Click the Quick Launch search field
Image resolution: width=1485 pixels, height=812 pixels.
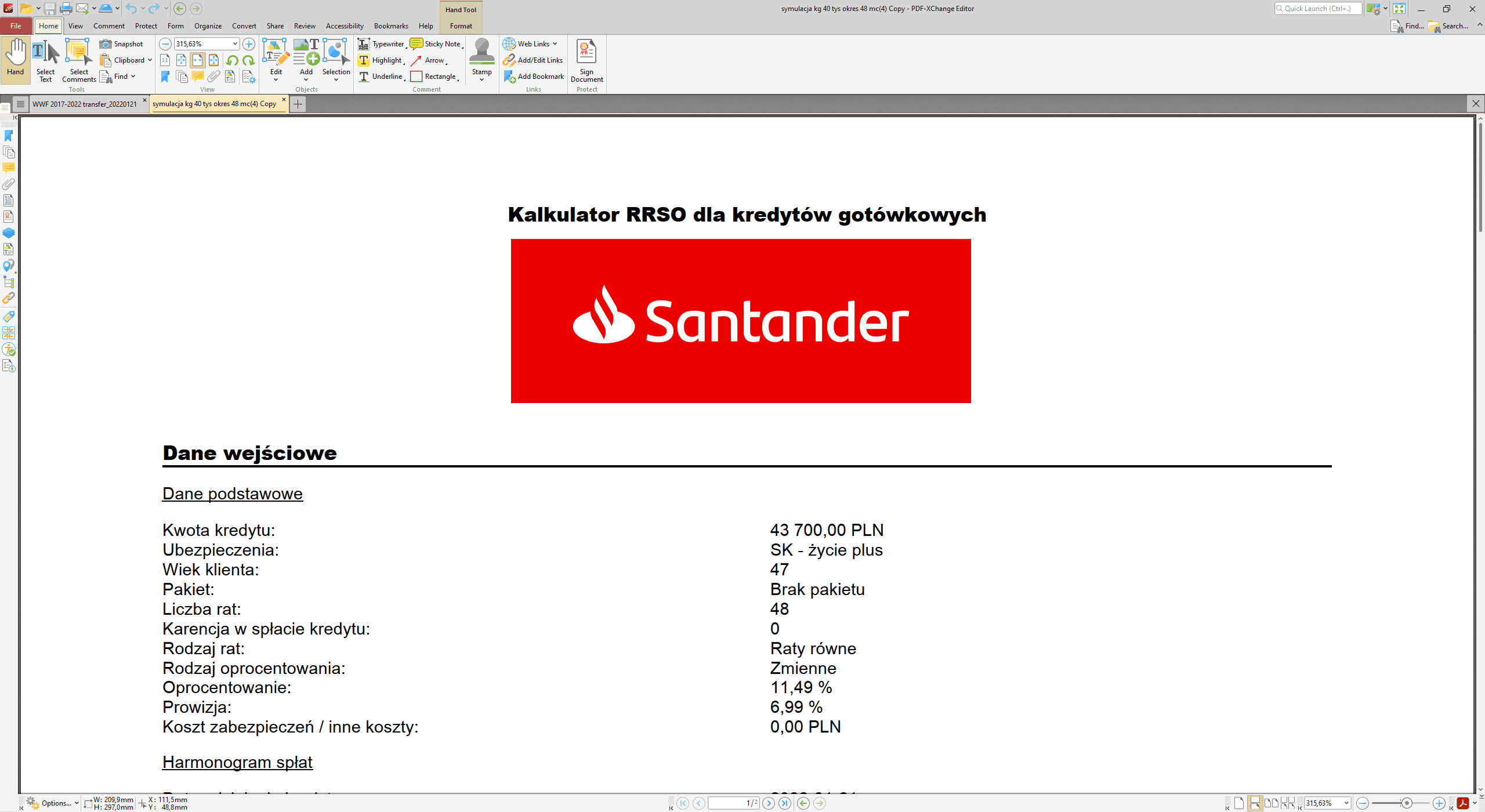coord(1318,9)
